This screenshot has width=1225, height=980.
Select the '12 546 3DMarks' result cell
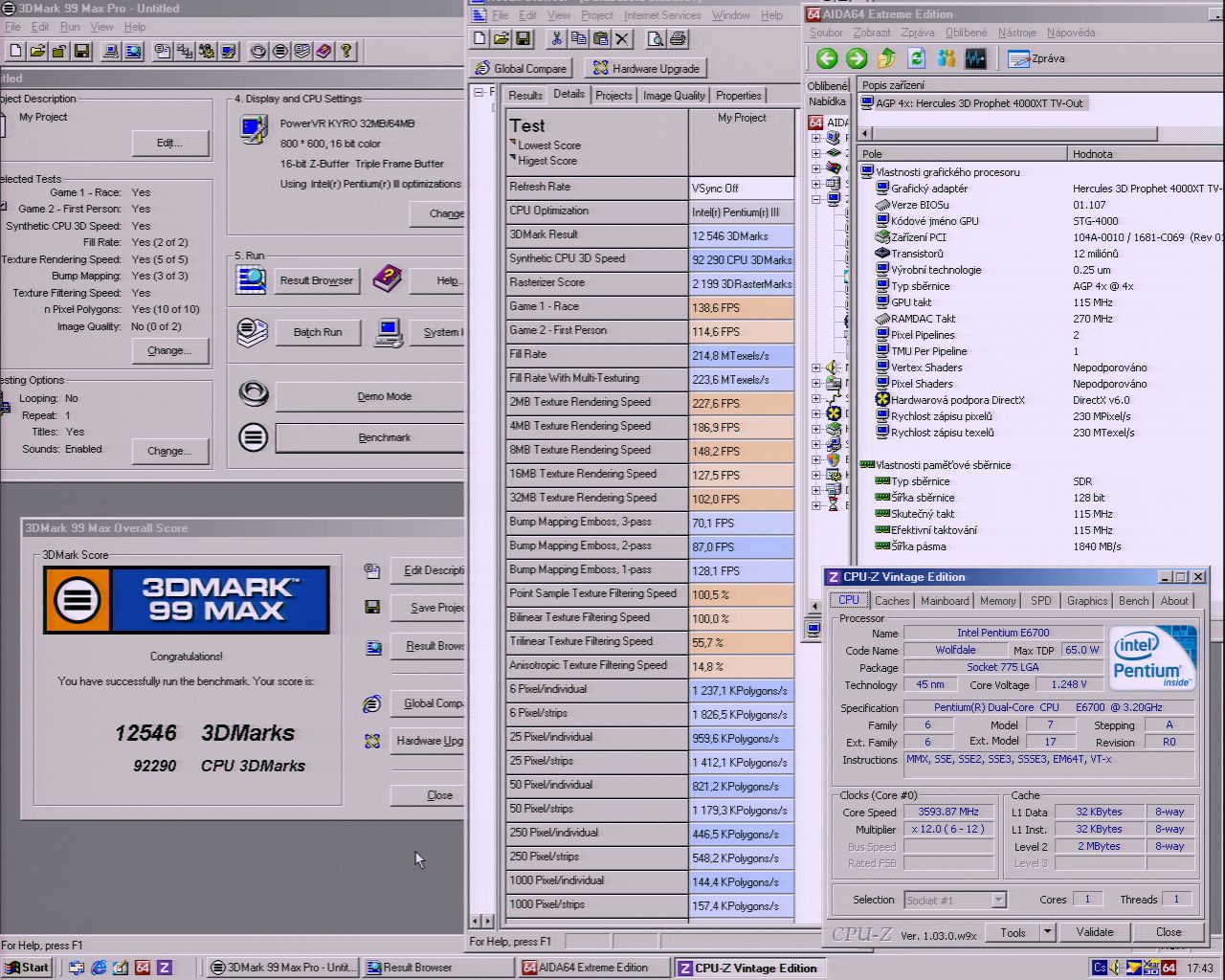point(742,235)
